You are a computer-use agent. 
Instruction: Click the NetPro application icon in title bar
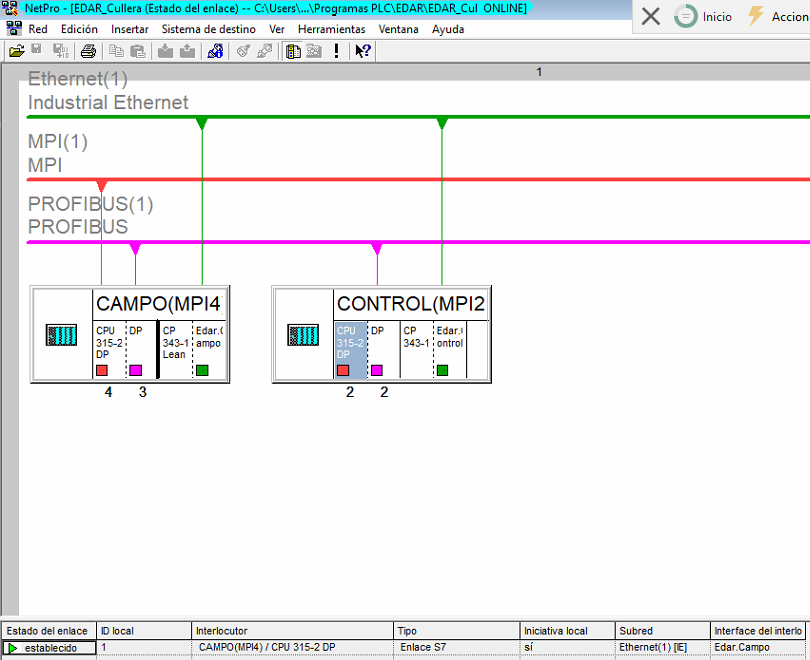[10, 8]
